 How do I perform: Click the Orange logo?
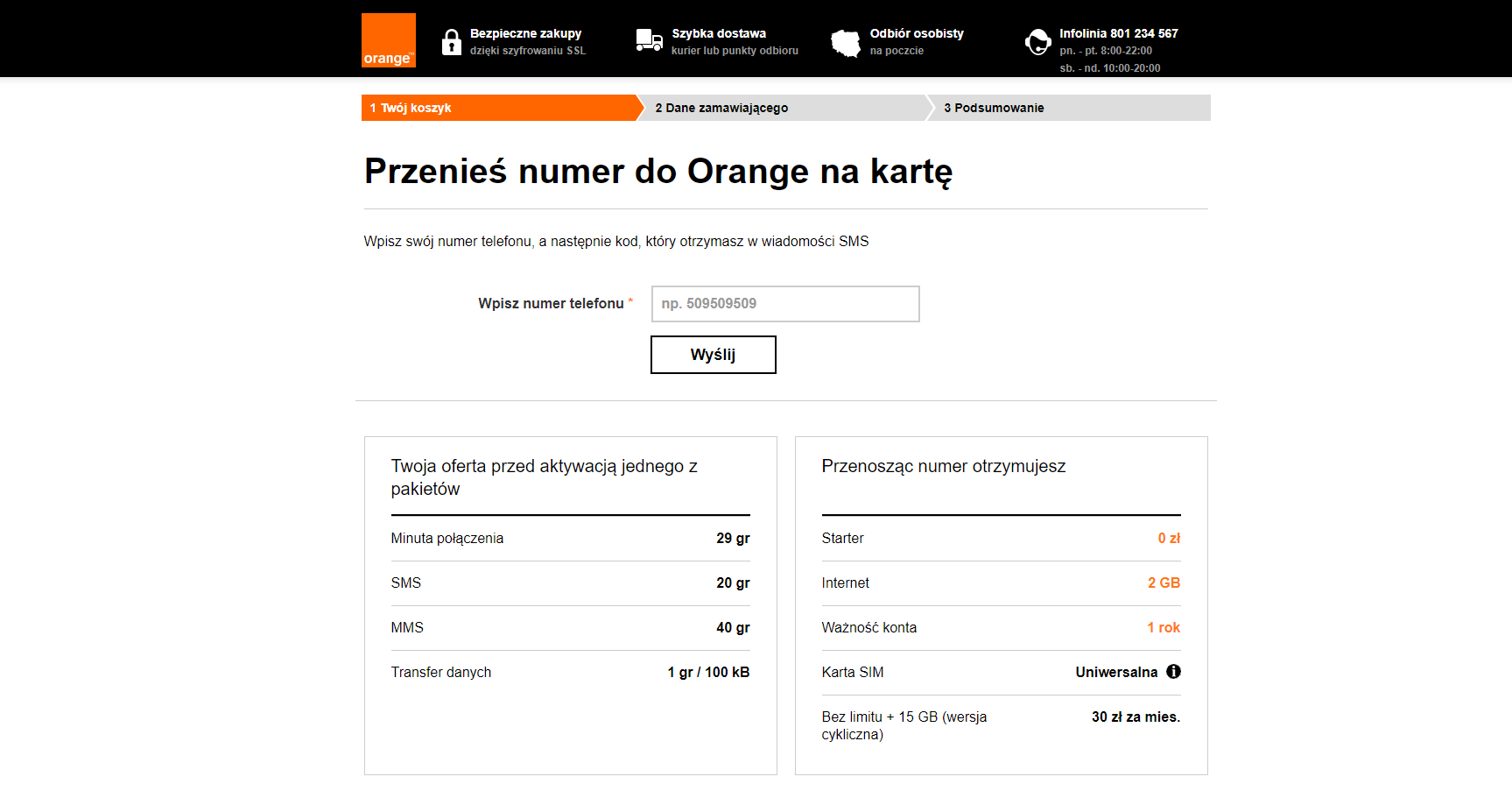(388, 40)
